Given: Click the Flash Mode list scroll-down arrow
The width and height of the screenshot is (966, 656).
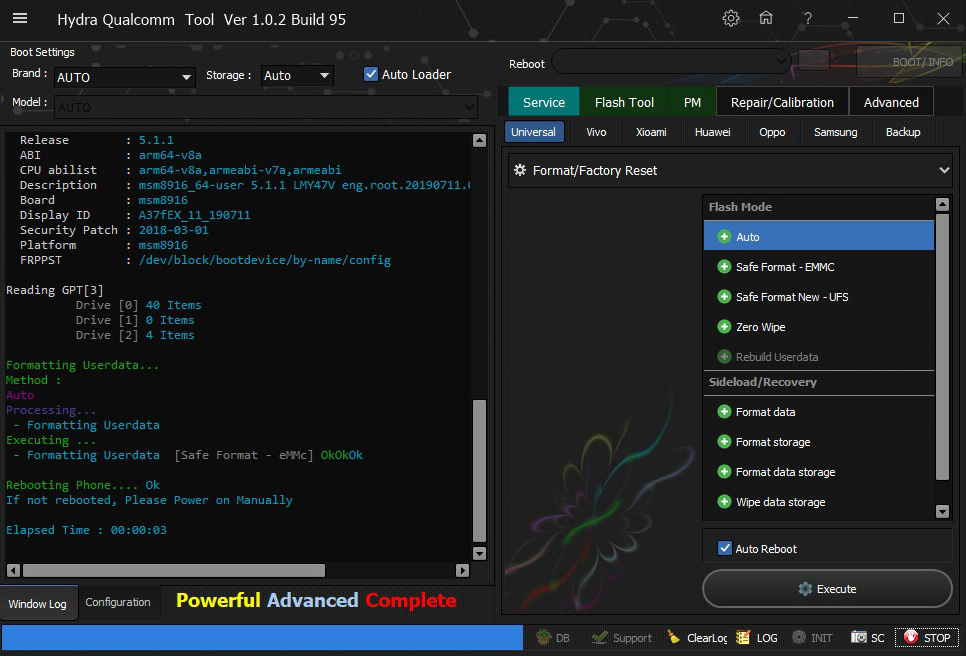Looking at the screenshot, I should coord(942,511).
